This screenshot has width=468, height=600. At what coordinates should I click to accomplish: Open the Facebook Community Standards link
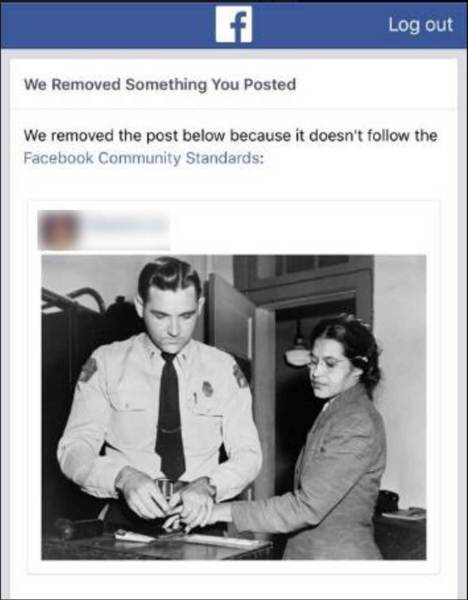tap(143, 158)
